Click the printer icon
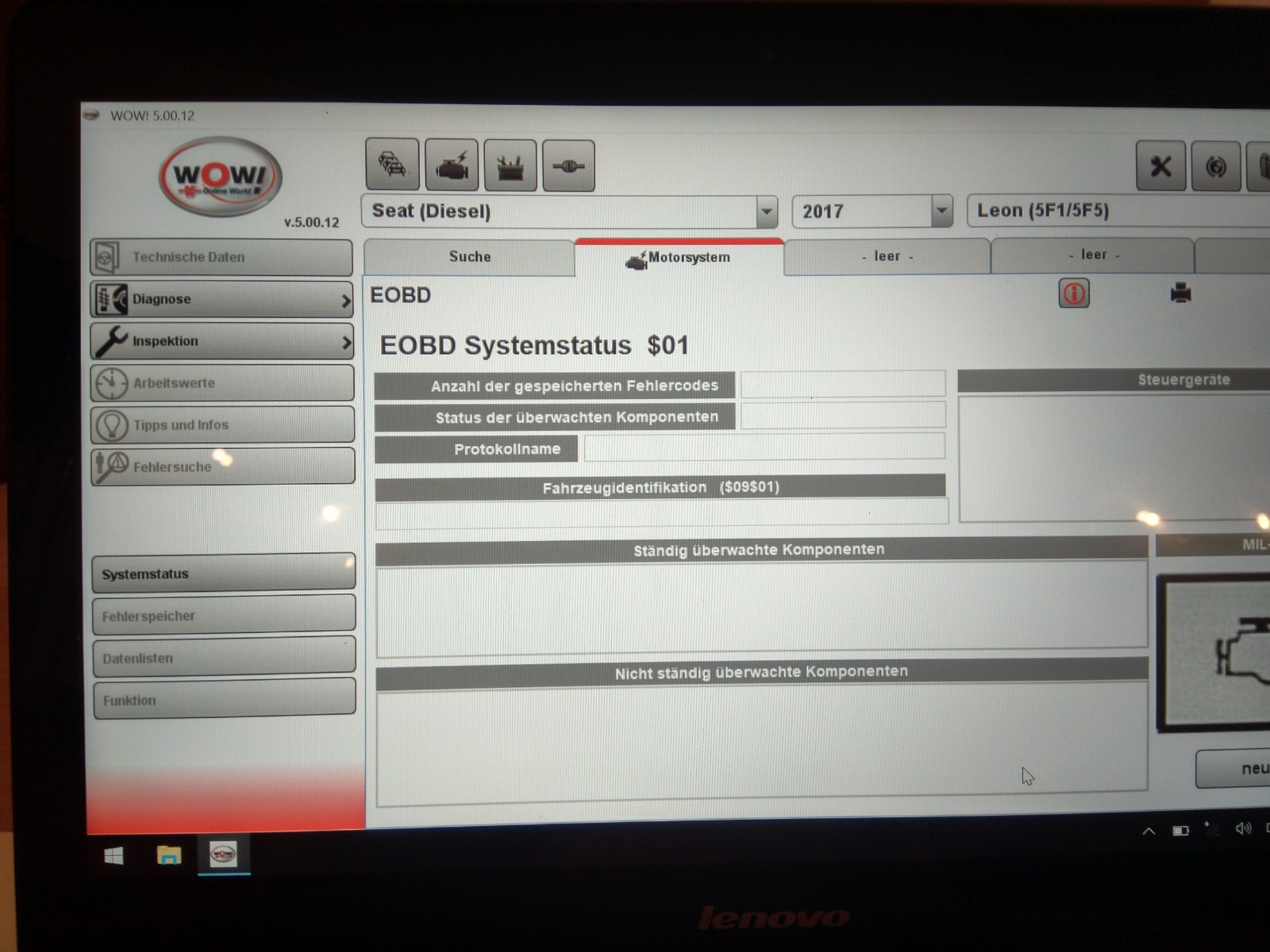1270x952 pixels. [1180, 293]
